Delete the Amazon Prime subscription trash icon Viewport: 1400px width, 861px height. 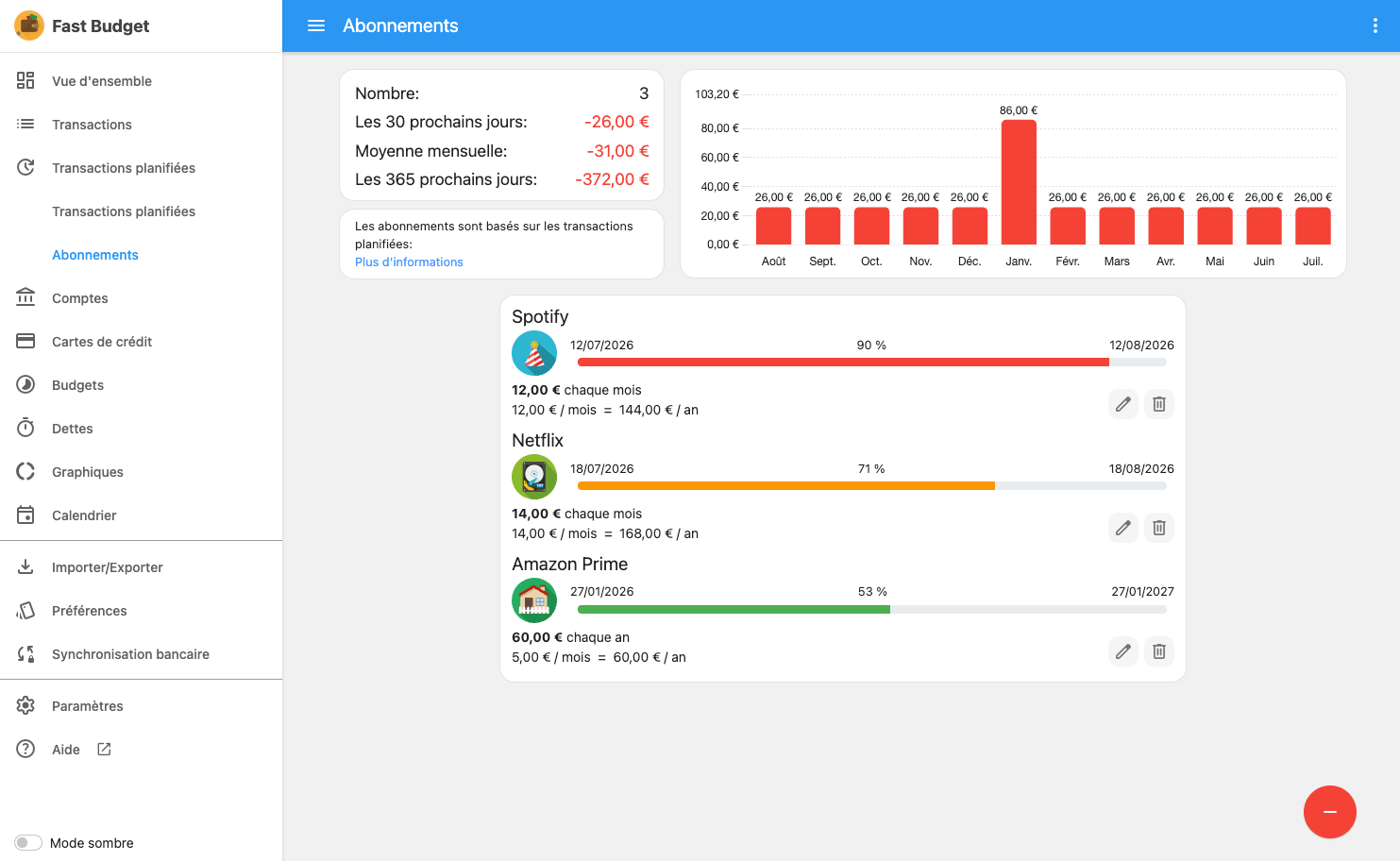[1158, 651]
